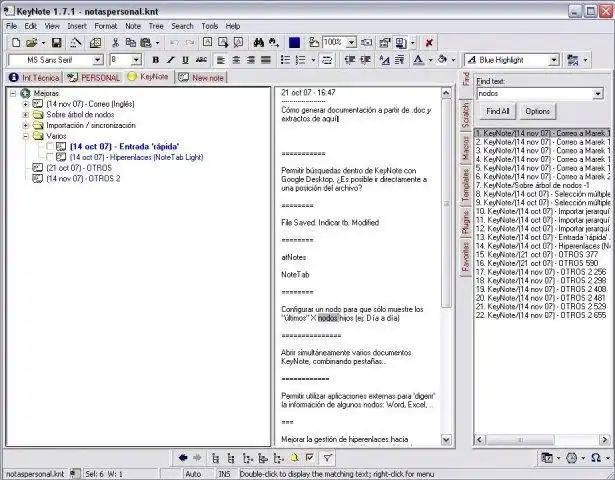615x480 pixels.
Task: Apply underline formatting
Action: (x=186, y=60)
